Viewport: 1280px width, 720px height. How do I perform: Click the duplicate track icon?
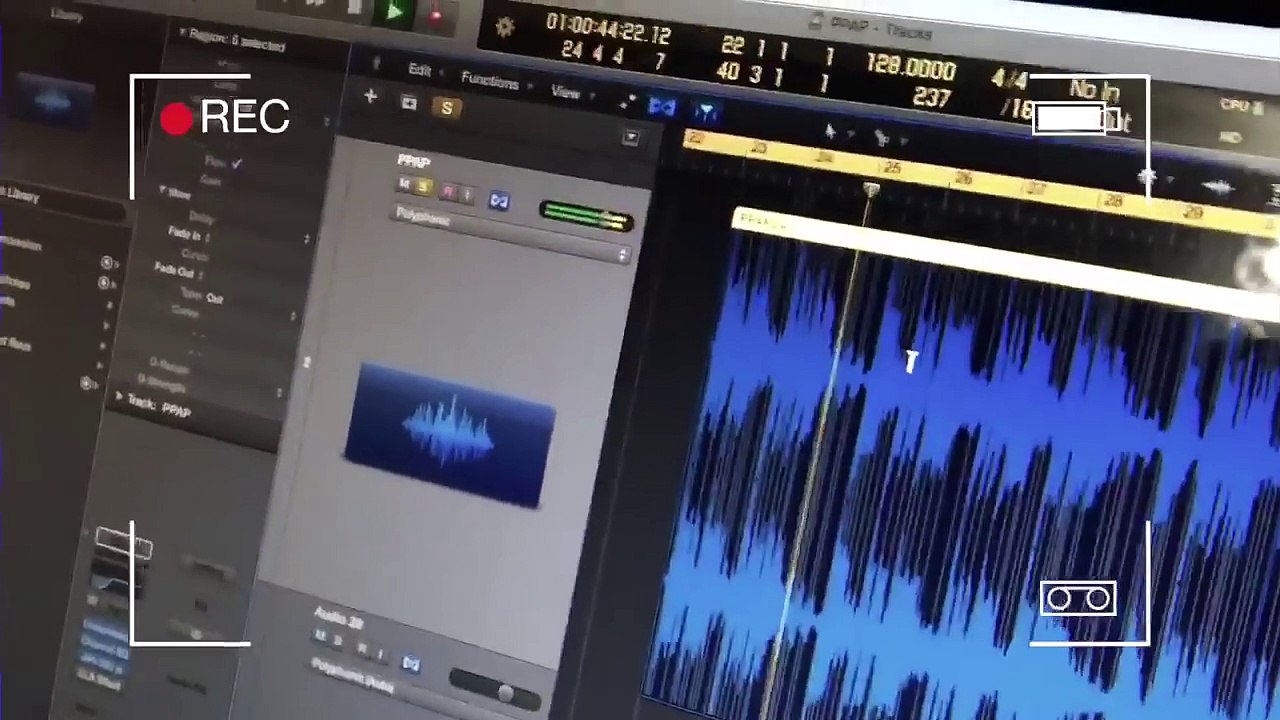[408, 102]
